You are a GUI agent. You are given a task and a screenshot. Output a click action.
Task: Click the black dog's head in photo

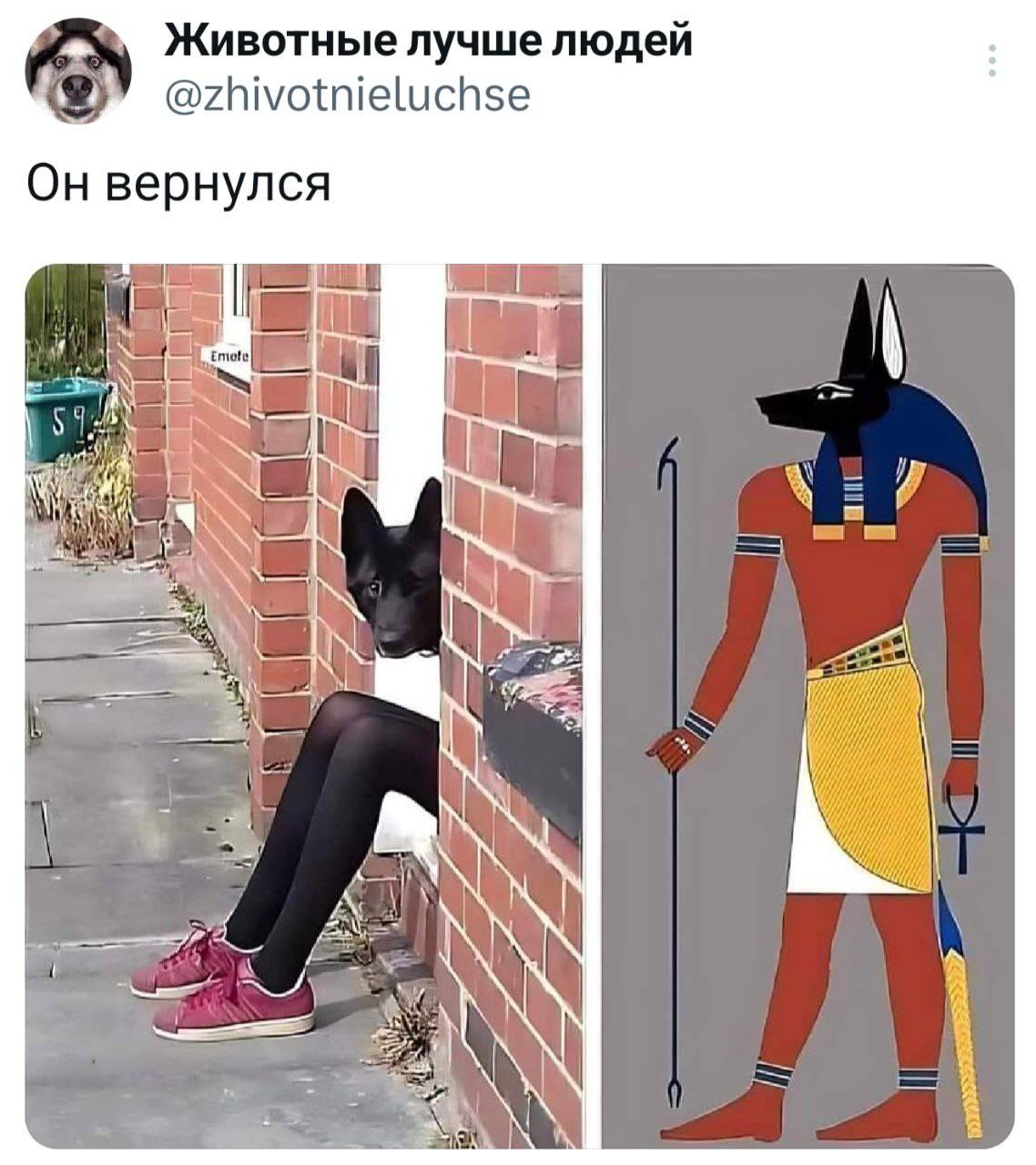pyautogui.click(x=391, y=571)
